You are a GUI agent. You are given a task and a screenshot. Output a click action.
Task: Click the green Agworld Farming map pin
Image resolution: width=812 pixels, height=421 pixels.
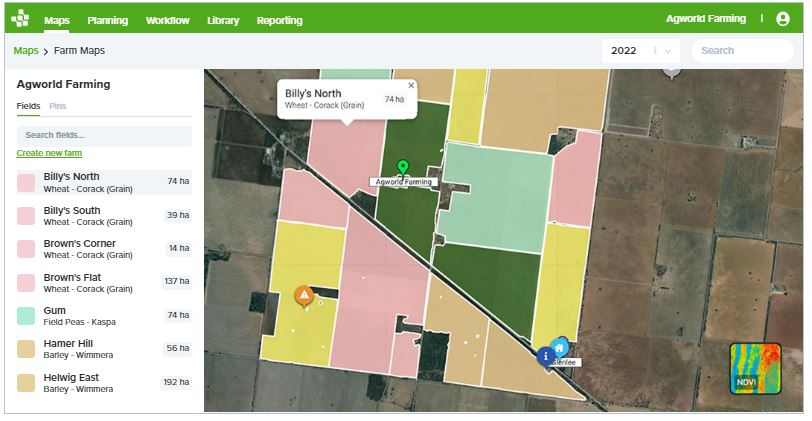(x=403, y=167)
